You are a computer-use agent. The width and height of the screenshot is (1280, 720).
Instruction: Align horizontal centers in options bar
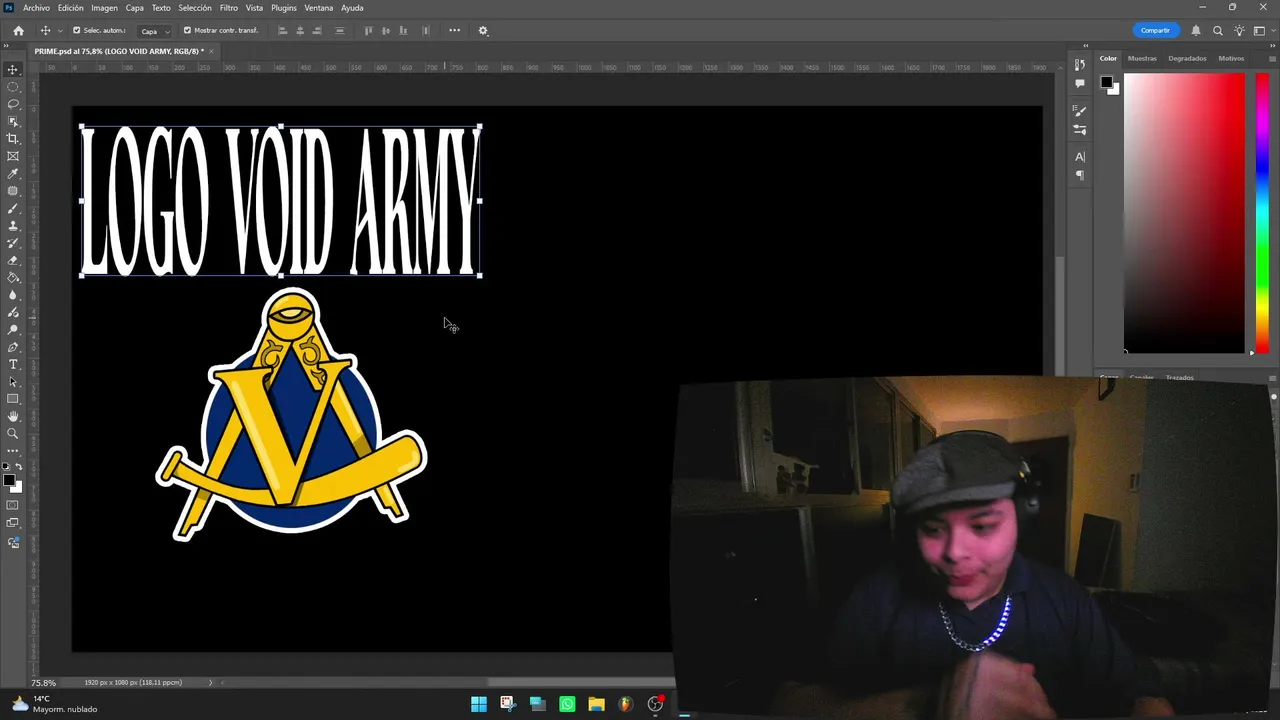[x=300, y=31]
